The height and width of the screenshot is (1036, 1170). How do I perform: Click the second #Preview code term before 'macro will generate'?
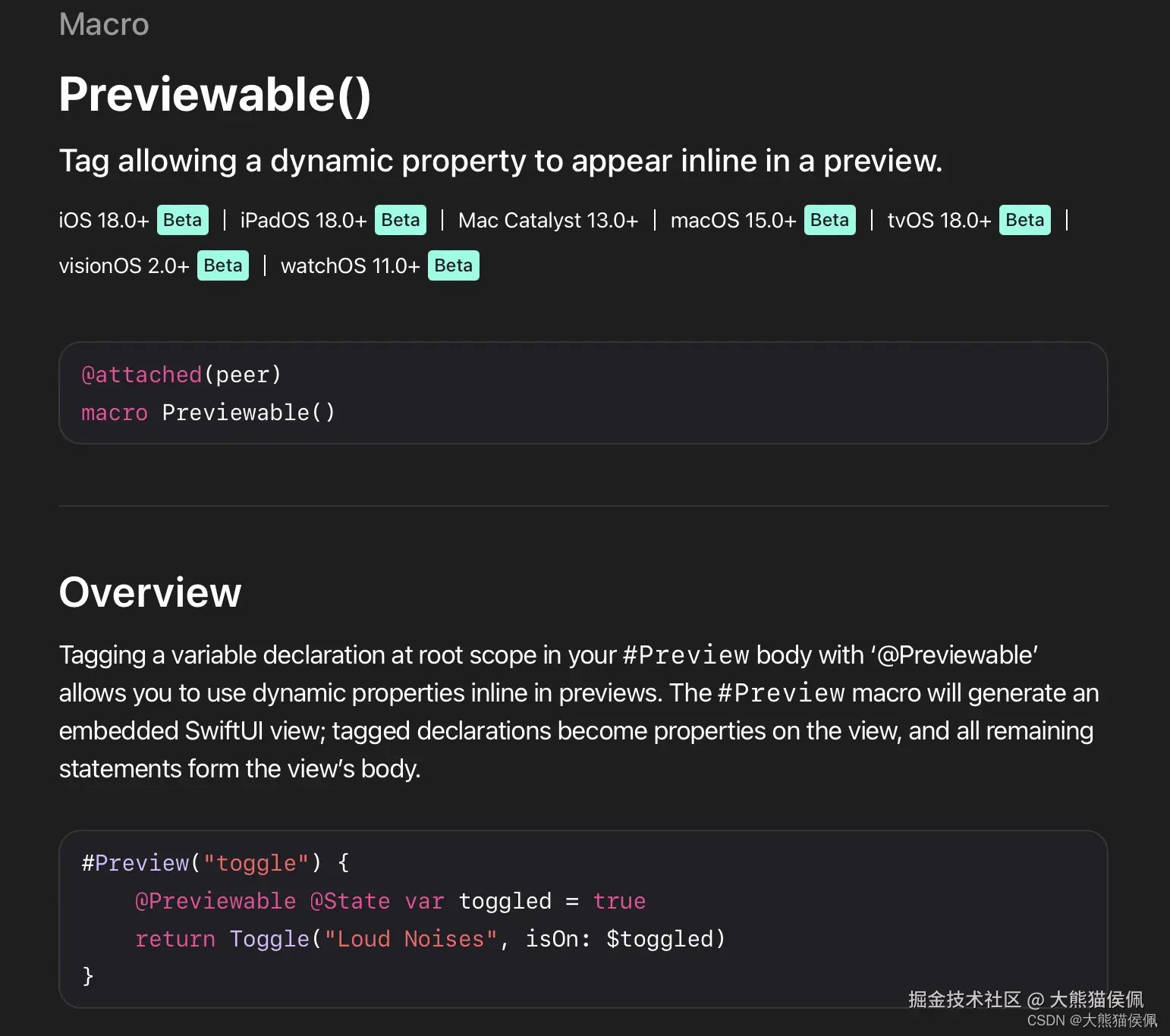coord(782,693)
